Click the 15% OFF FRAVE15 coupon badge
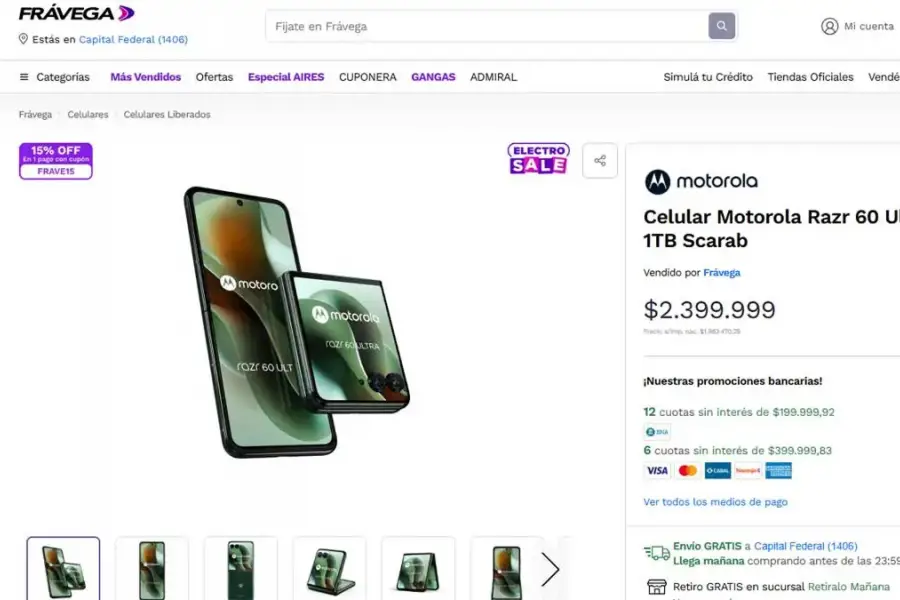 coord(55,161)
